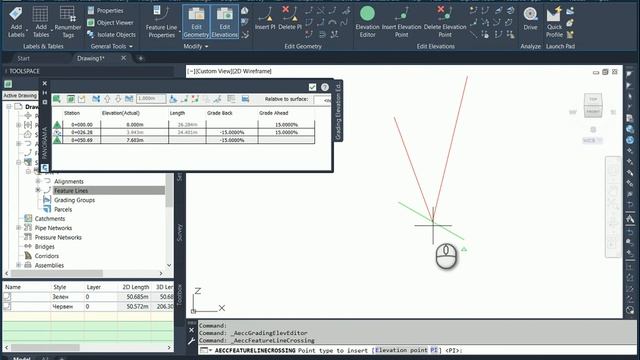Click the Toolspace vertical scrollbar down arrow

[169, 265]
